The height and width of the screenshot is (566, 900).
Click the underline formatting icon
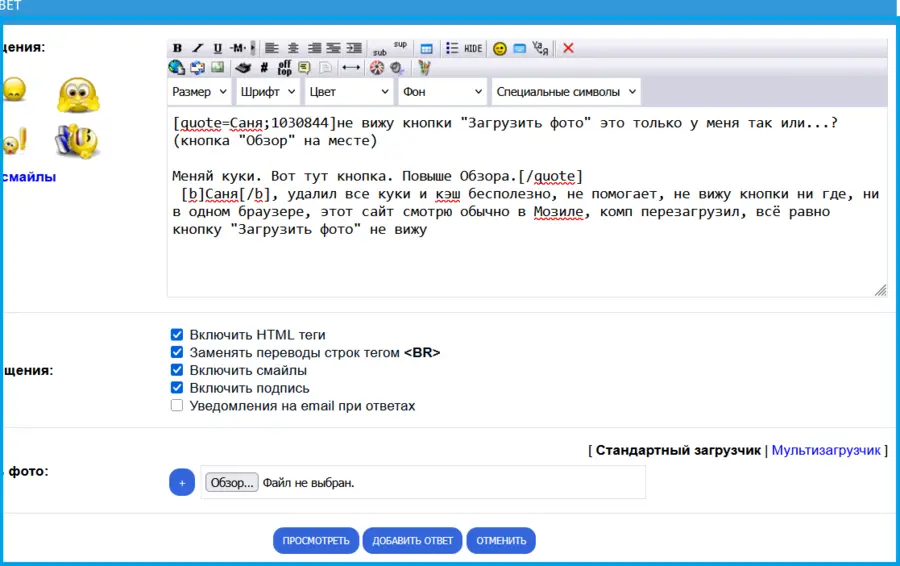point(217,48)
